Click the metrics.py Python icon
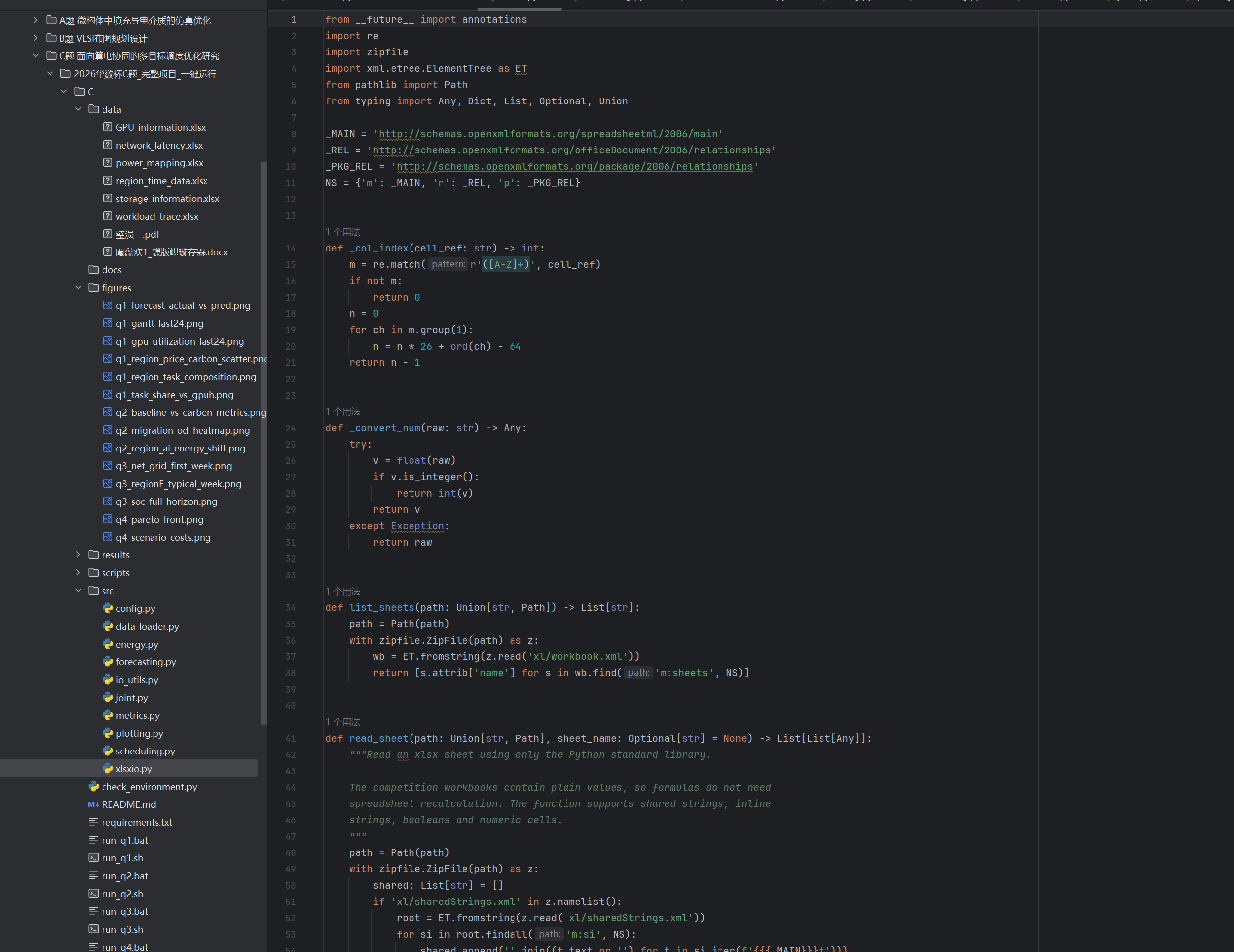1234x952 pixels. tap(108, 715)
